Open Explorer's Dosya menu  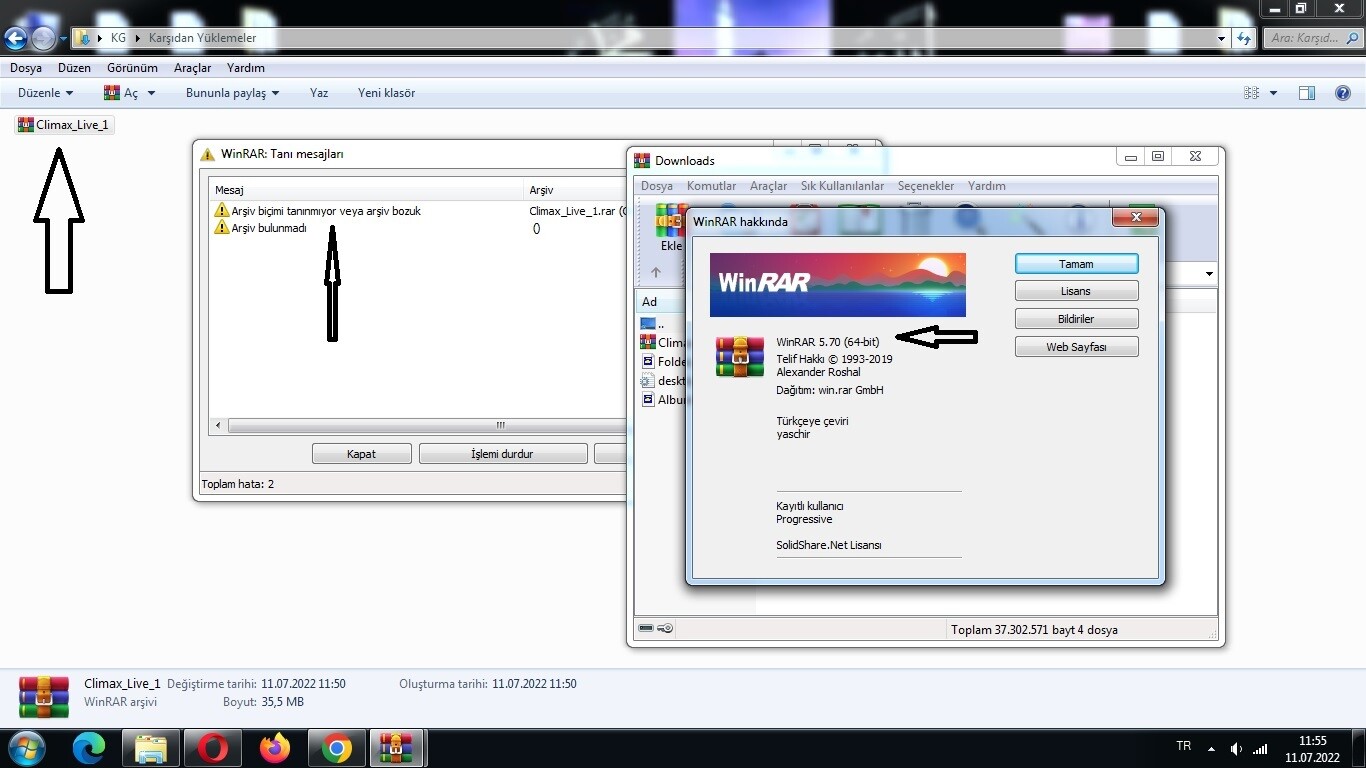[x=26, y=68]
